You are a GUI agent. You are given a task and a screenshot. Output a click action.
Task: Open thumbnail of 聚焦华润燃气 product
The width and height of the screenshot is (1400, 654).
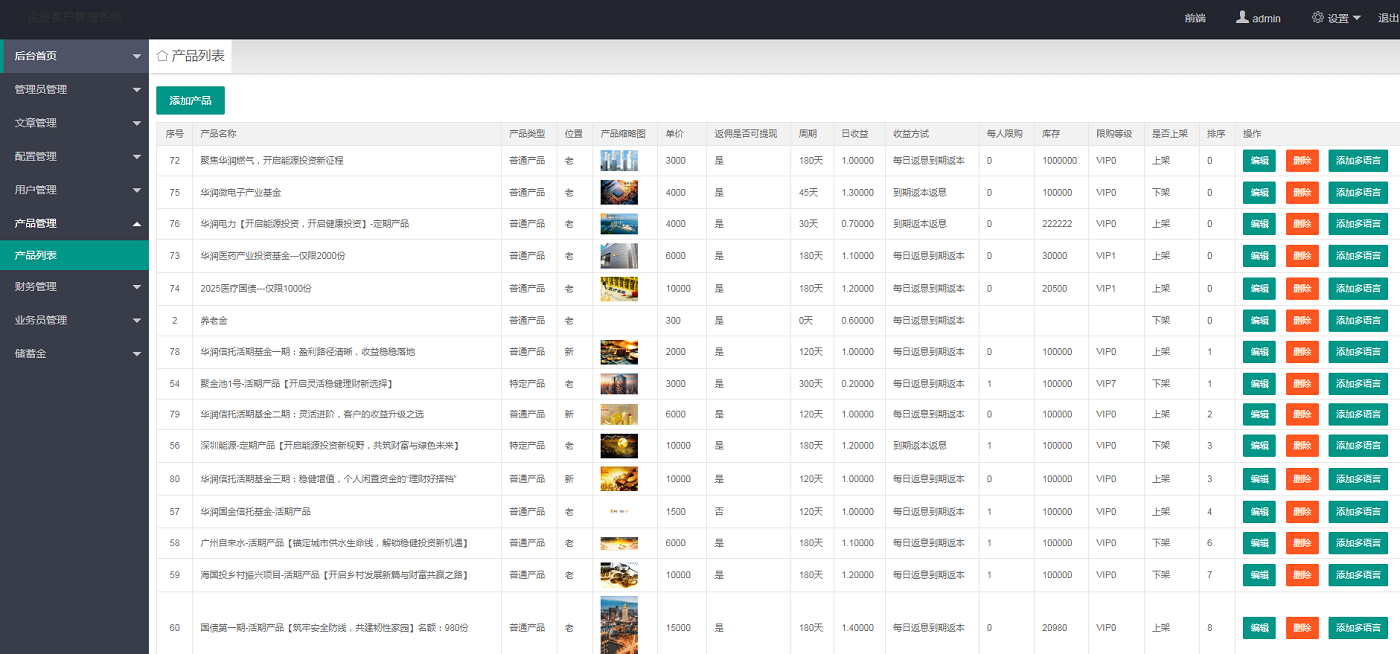[x=619, y=160]
